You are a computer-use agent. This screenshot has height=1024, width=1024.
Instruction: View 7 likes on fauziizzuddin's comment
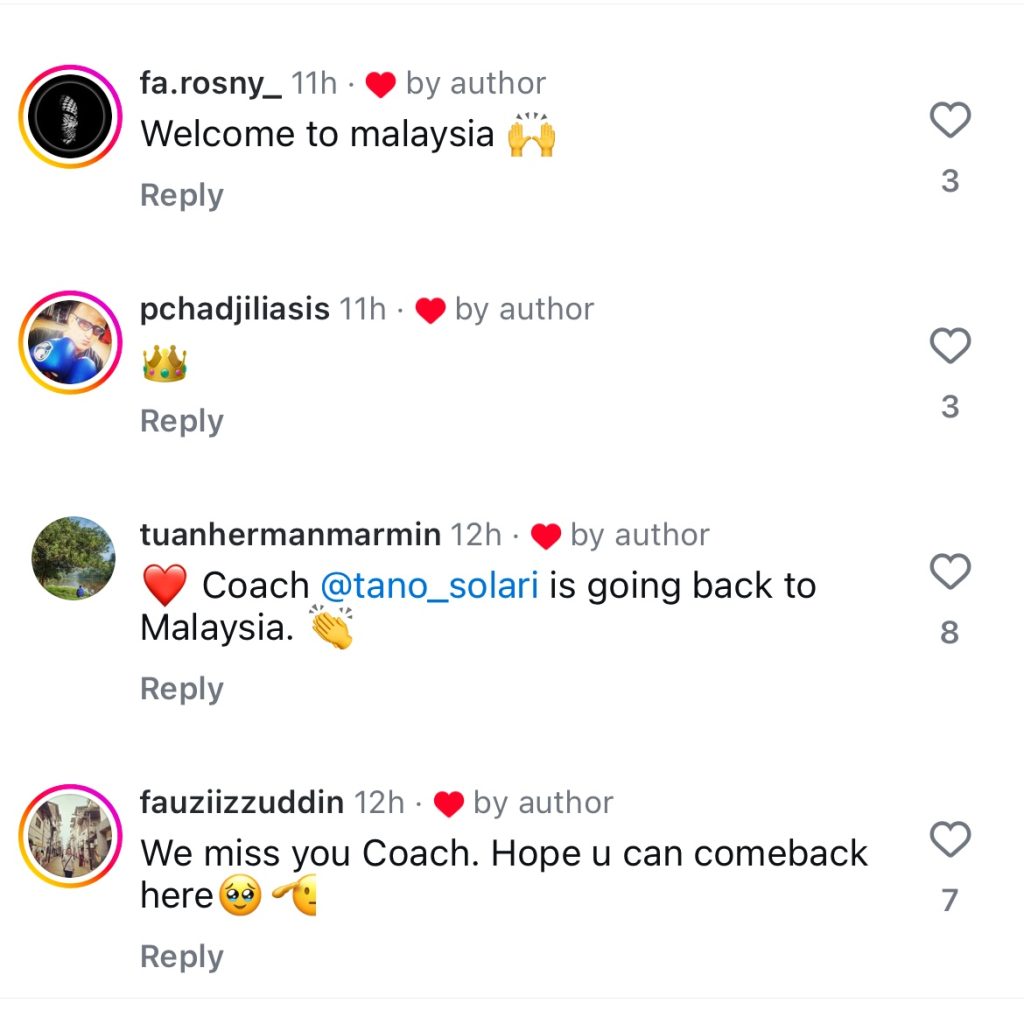point(950,900)
